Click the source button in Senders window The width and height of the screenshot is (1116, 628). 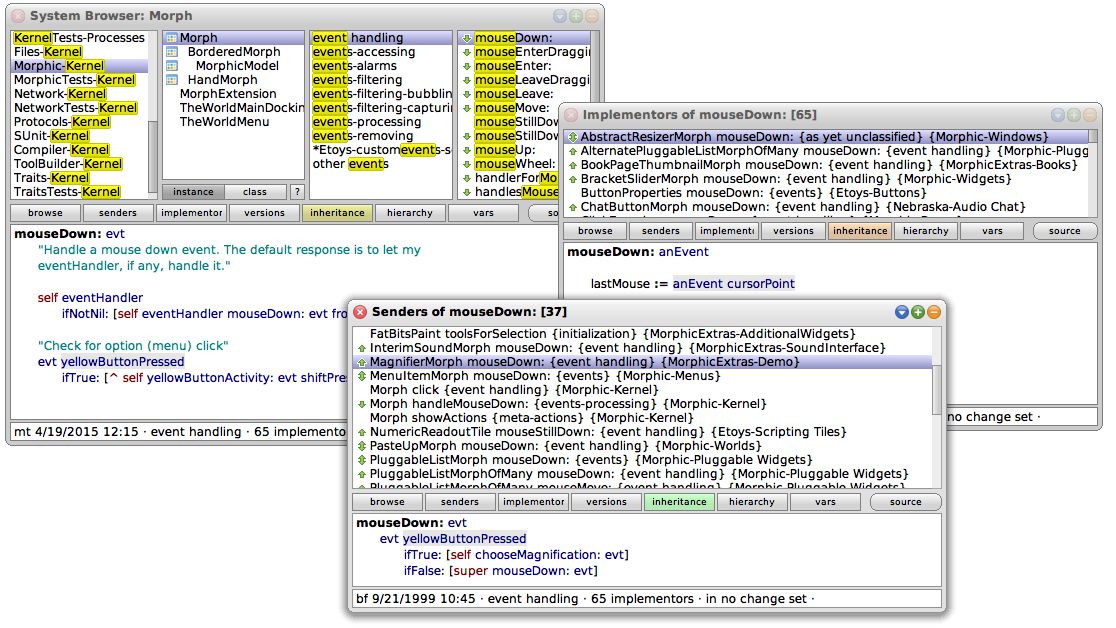[x=905, y=501]
